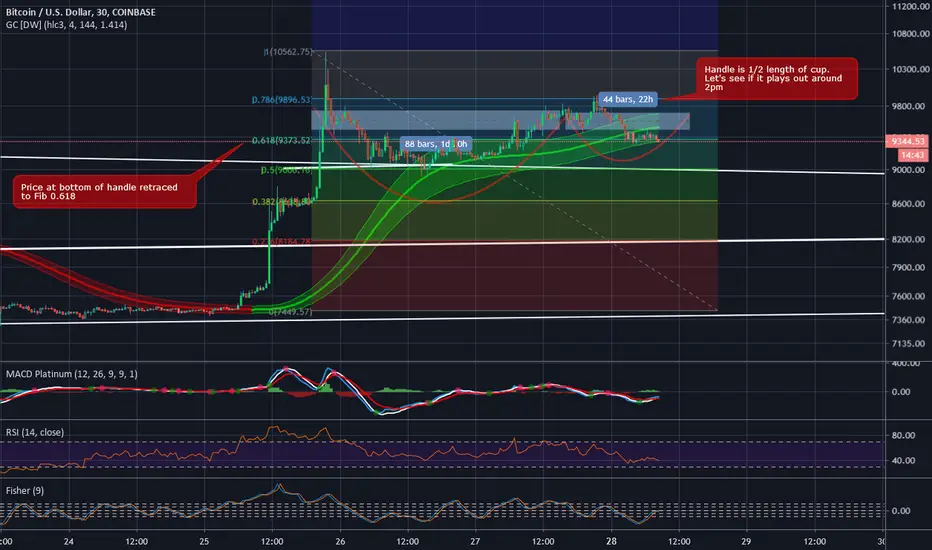The image size is (932, 550).
Task: Select the '44 bars, 22h' range label
Action: coord(628,99)
